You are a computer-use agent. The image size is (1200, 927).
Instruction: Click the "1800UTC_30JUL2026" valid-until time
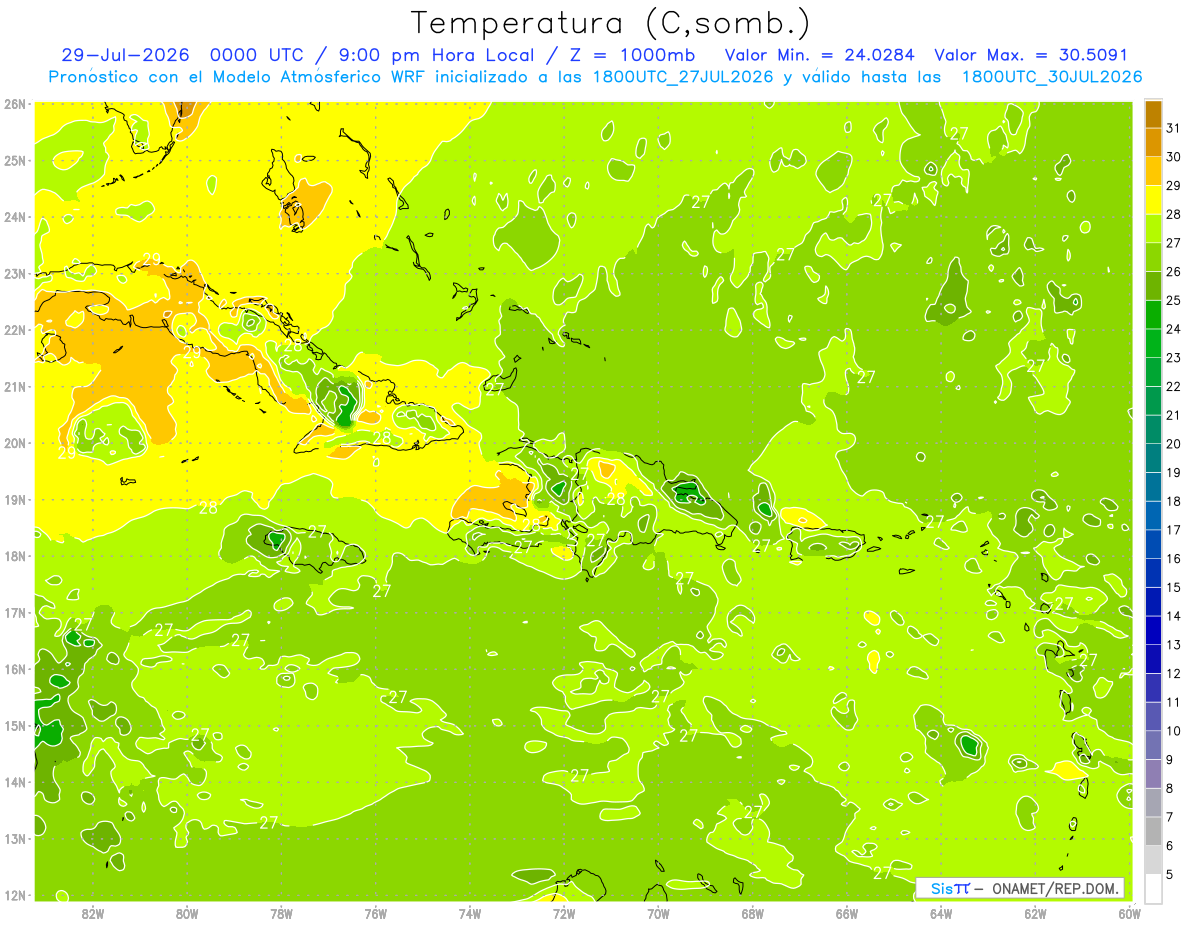pos(1052,77)
